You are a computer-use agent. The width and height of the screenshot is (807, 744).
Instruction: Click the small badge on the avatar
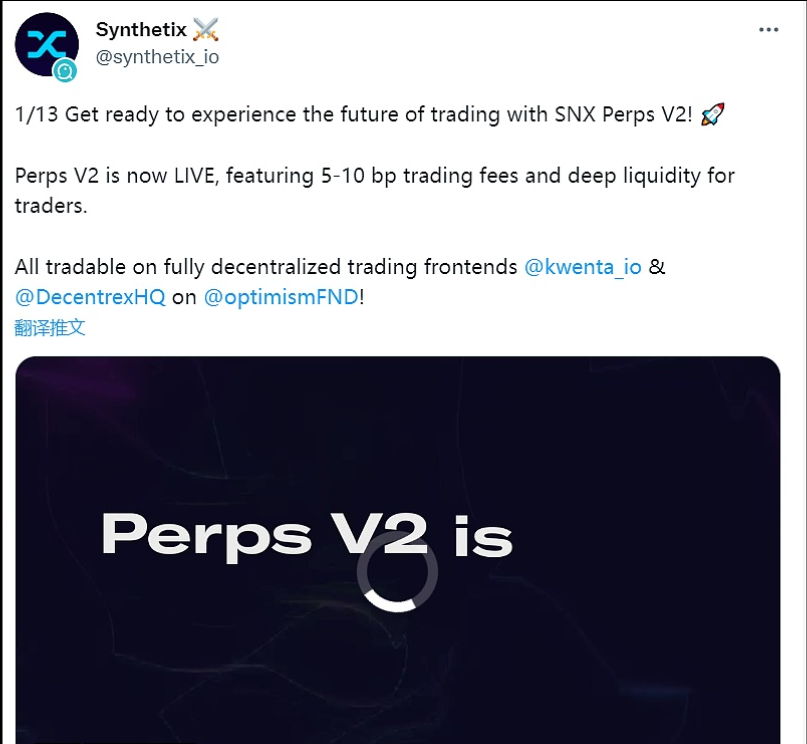(66, 70)
